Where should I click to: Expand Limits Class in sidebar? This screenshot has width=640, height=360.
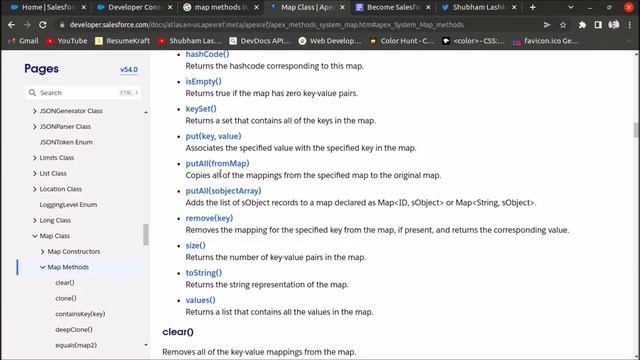35,158
